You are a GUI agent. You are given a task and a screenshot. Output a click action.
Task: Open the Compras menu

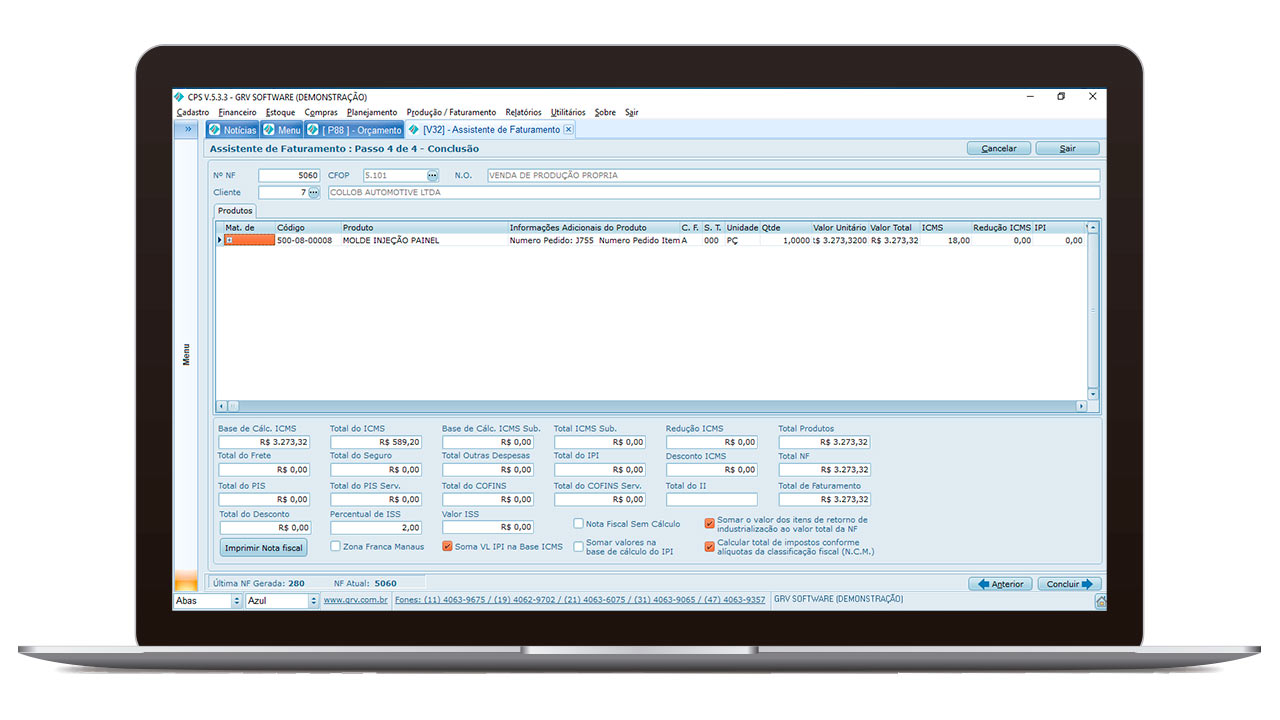coord(321,113)
